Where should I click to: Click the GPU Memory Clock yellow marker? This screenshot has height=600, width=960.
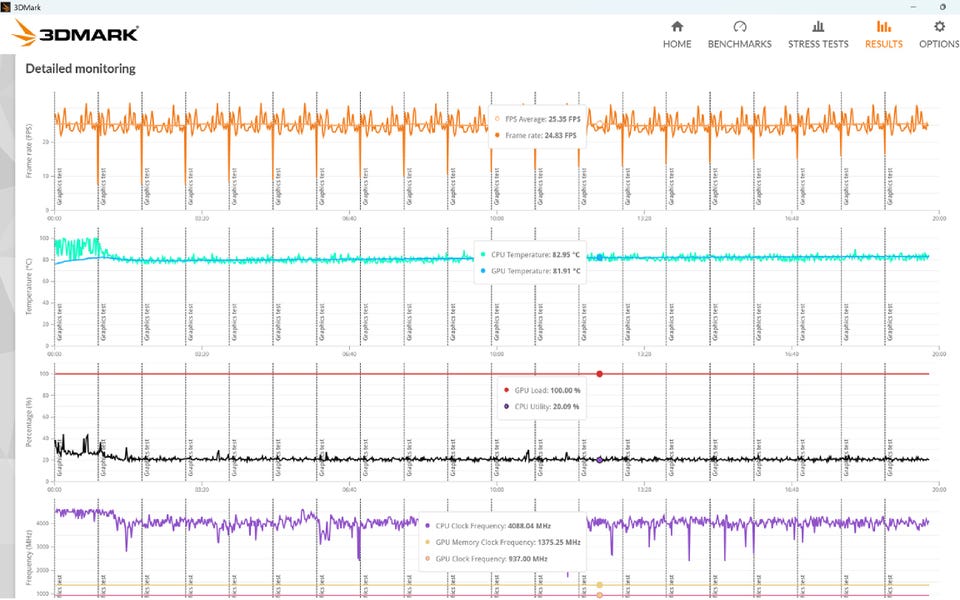[599, 585]
